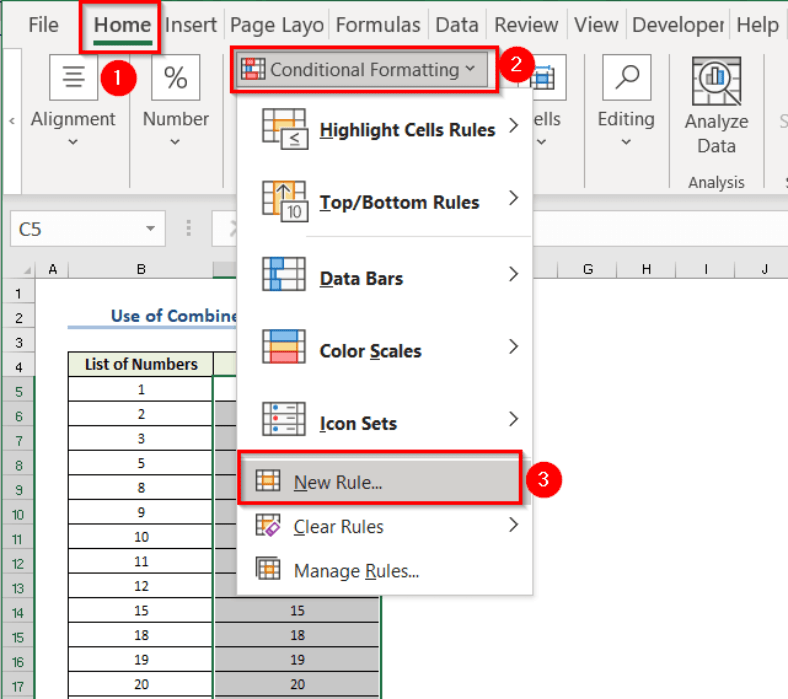Click the Data Bars icon
Image resolution: width=788 pixels, height=699 pixels.
click(x=284, y=274)
